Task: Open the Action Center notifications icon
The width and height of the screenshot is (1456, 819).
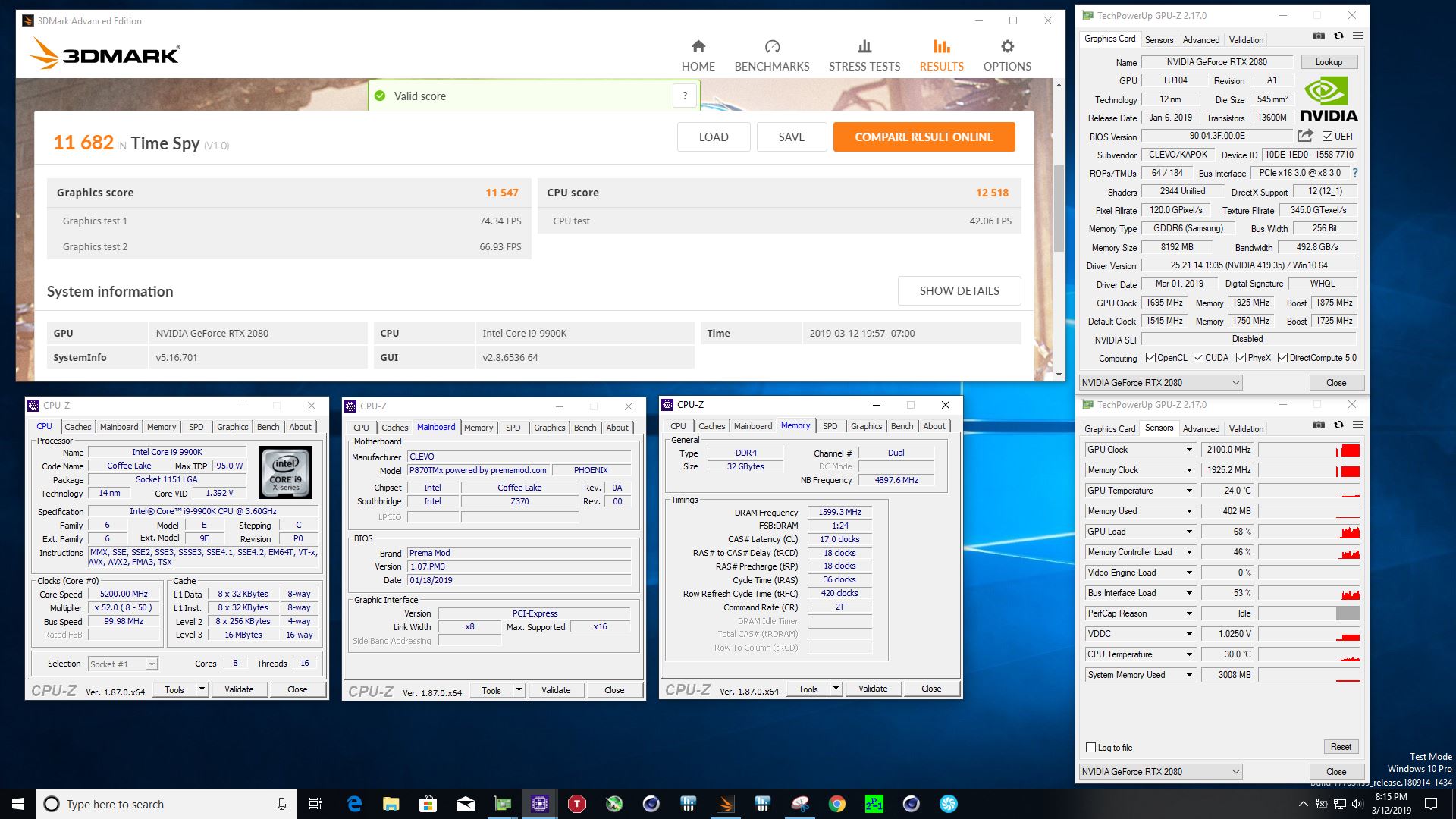Action: 1431,804
